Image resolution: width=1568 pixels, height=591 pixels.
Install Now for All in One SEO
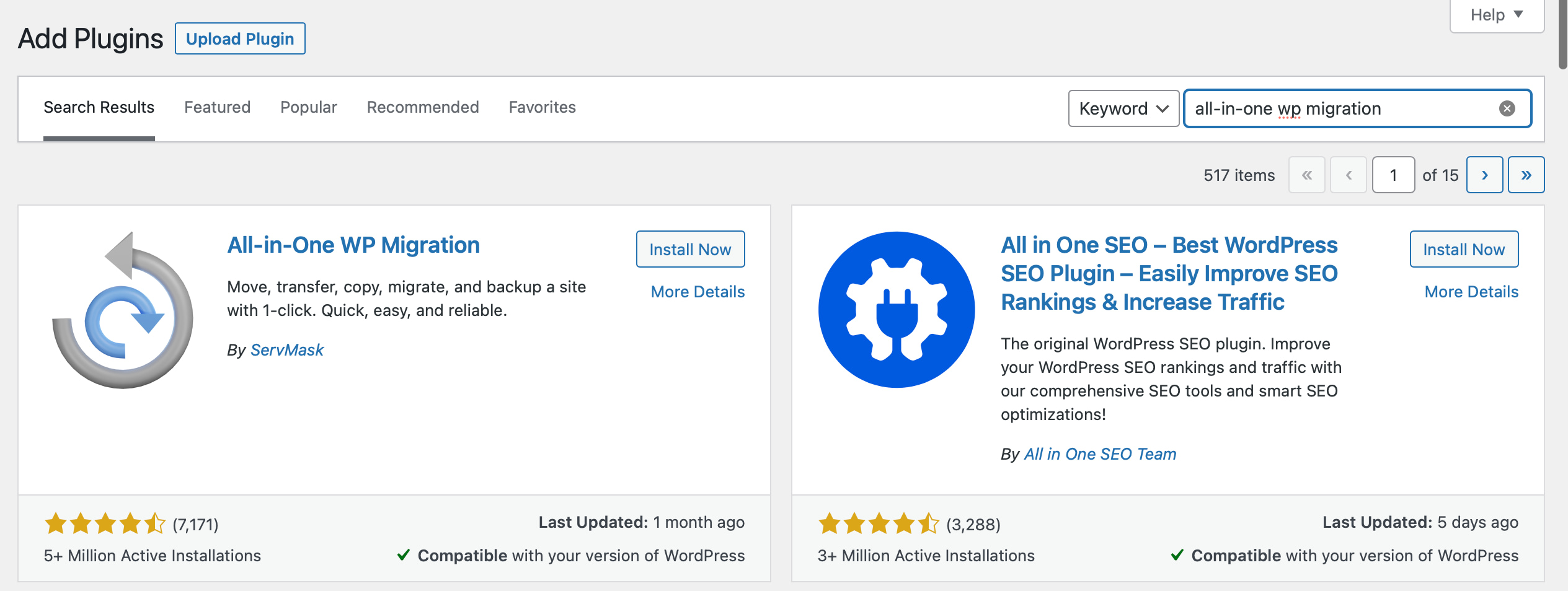pyautogui.click(x=1463, y=249)
